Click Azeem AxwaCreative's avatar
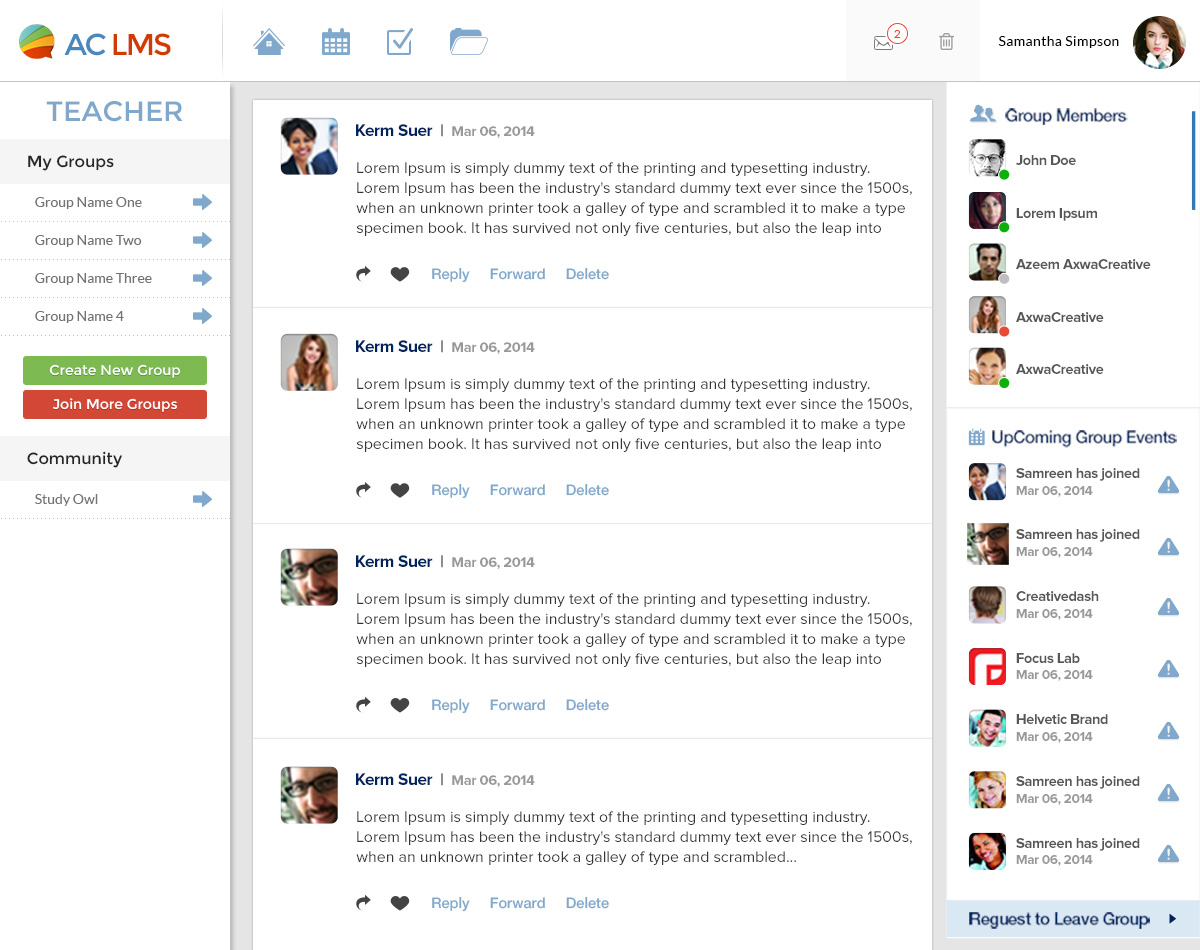 point(987,263)
